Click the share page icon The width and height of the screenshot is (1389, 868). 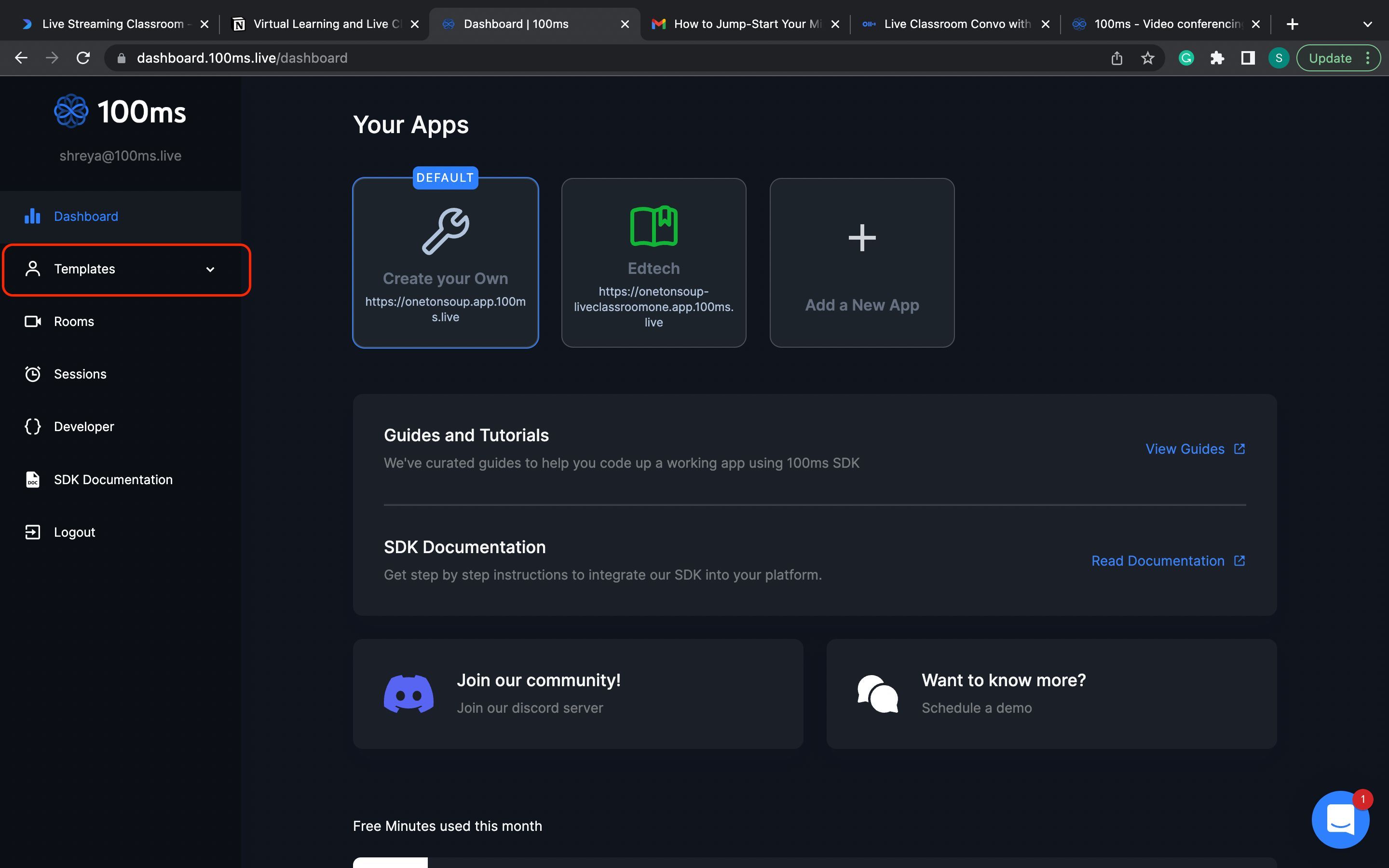(1117, 58)
